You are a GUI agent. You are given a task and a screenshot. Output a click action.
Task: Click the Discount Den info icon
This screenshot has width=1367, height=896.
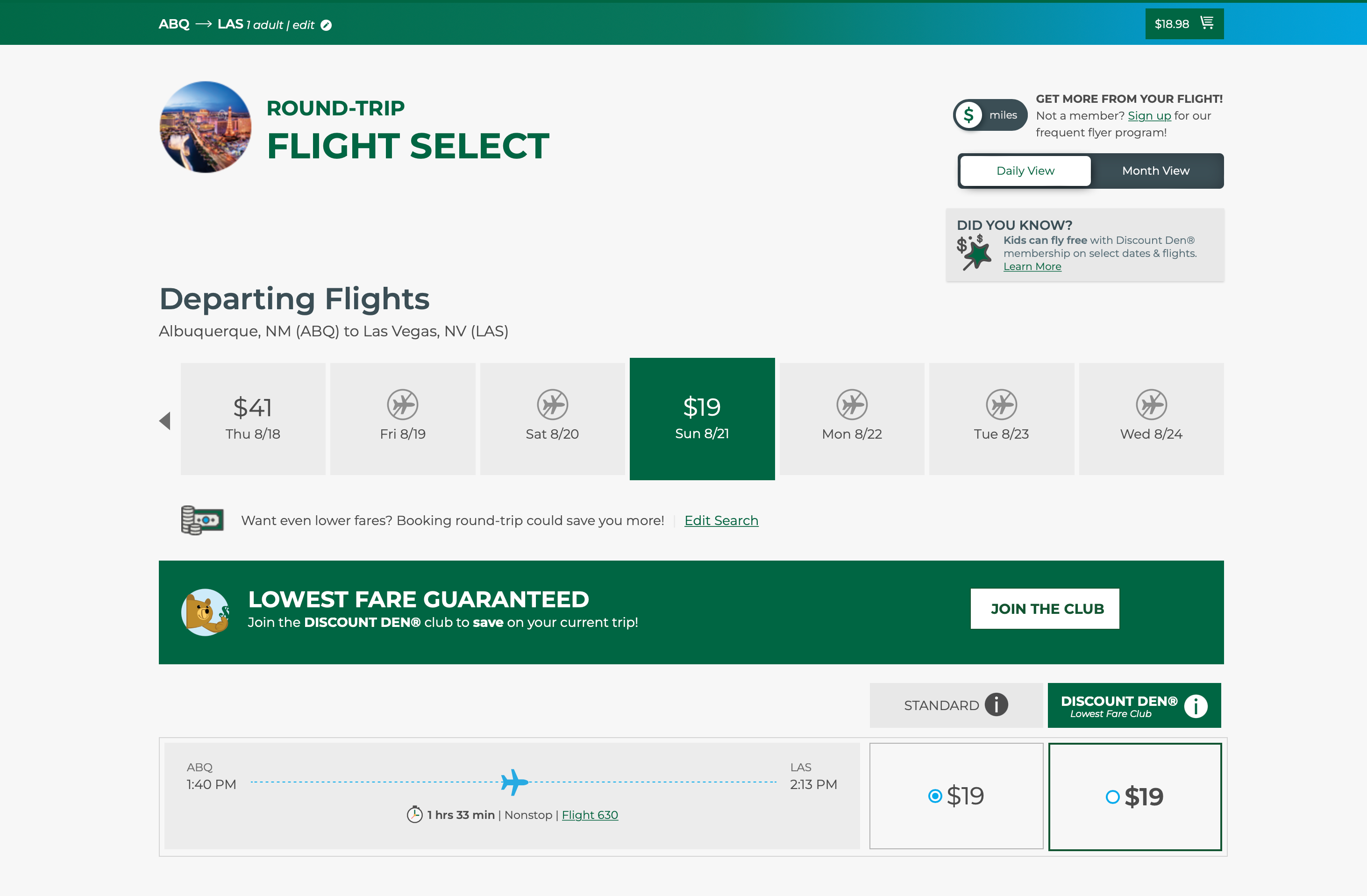tap(1196, 706)
